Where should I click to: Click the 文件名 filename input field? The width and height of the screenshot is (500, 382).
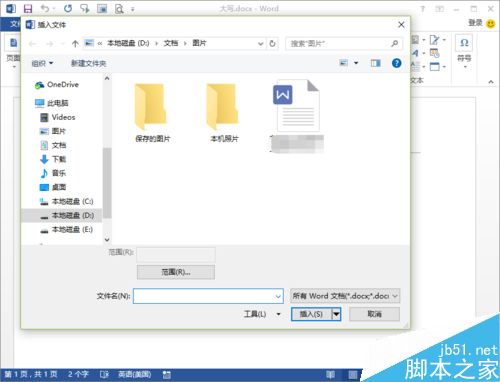point(208,296)
